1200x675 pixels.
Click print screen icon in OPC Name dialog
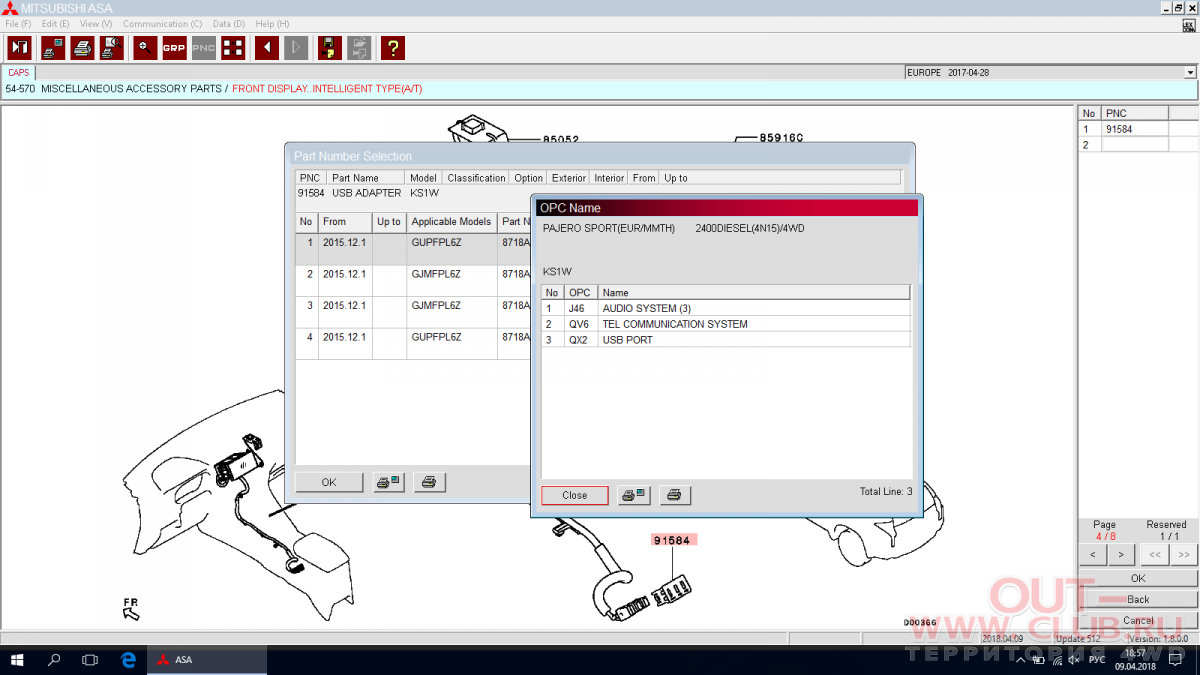[633, 495]
